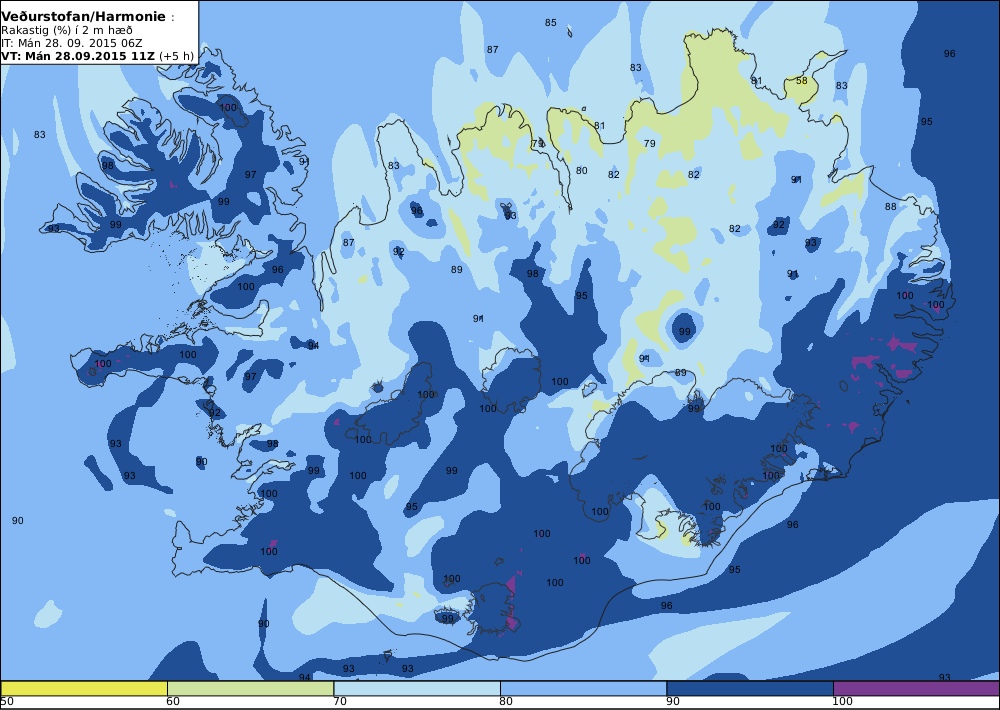
Task: Click the dark blue 90–100 legend block
Action: point(749,688)
